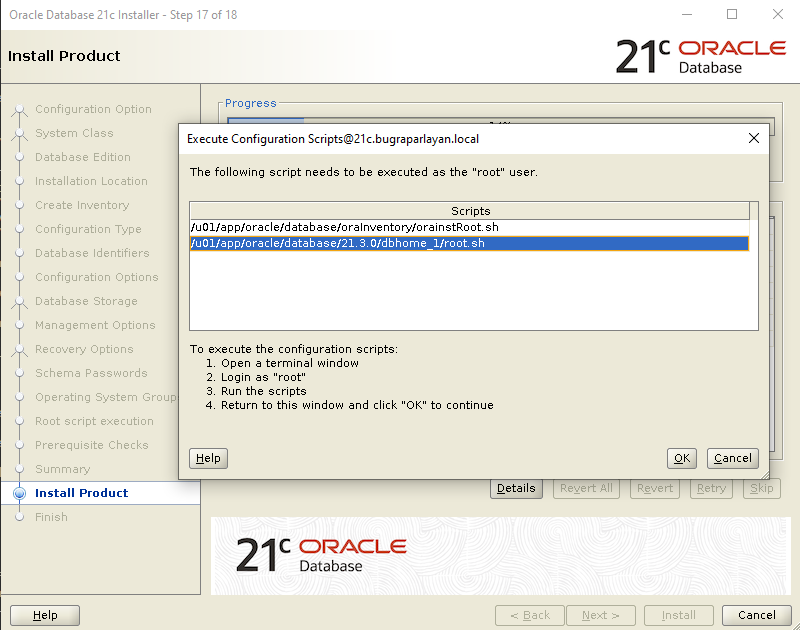Select Root script execution step
This screenshot has height=630, width=800.
tap(94, 421)
